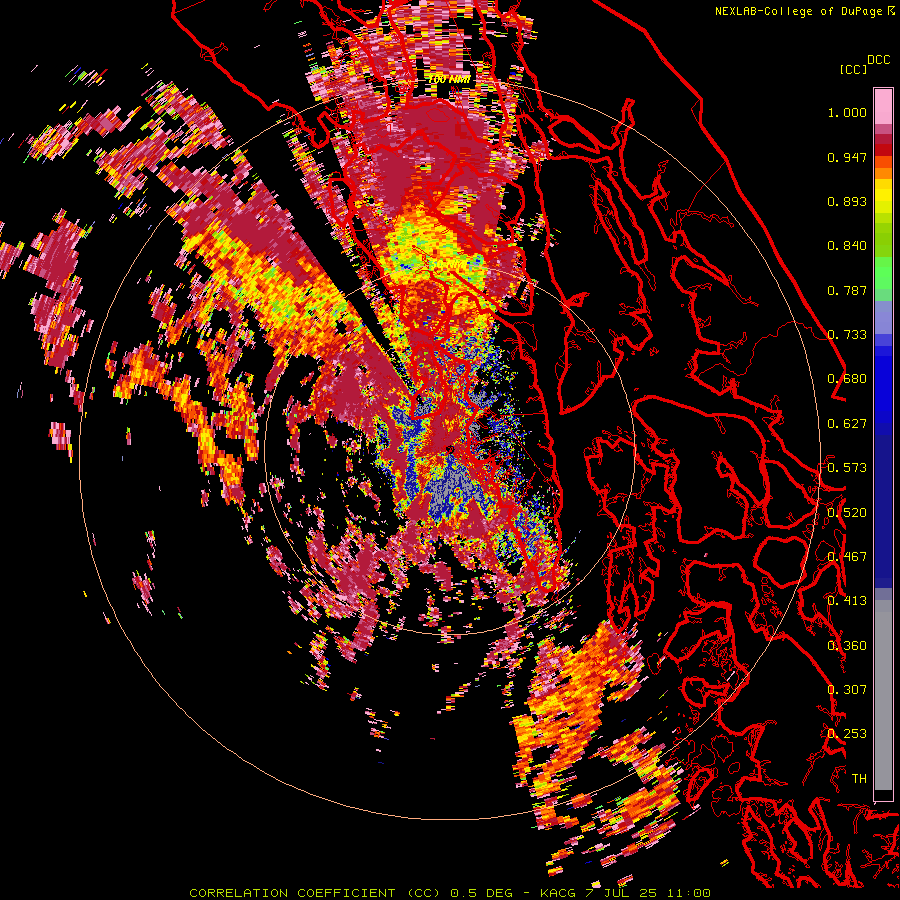
Task: Click the TH threshold label on the legend
Action: pos(859,779)
